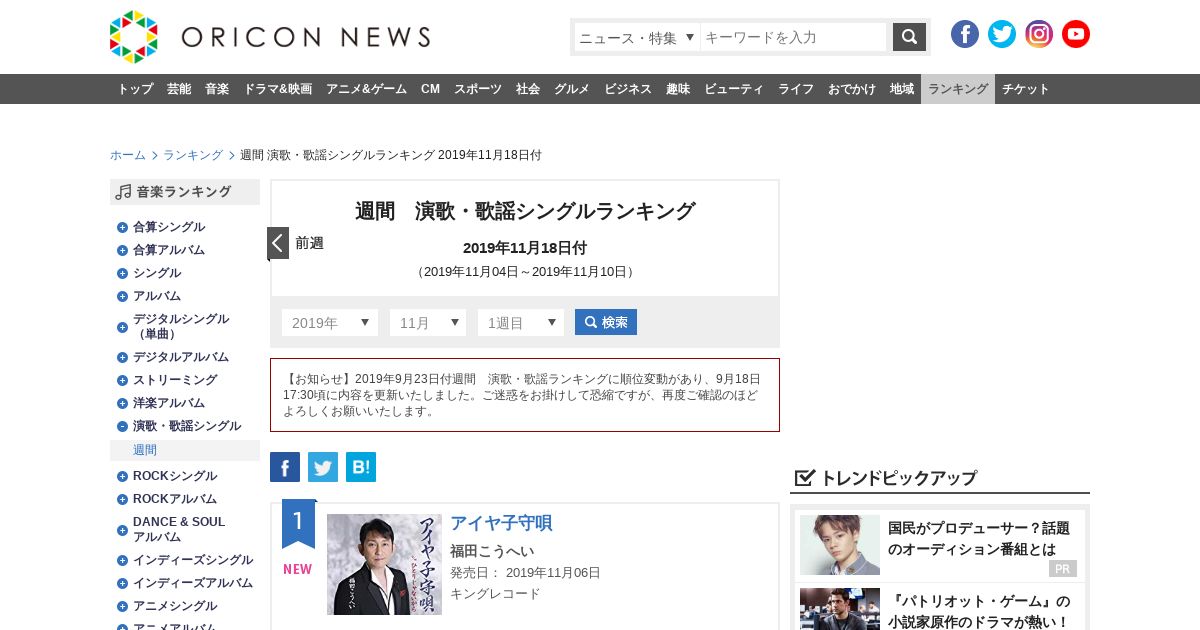Open the ライフ nav item
Viewport: 1200px width, 630px height.
point(796,89)
